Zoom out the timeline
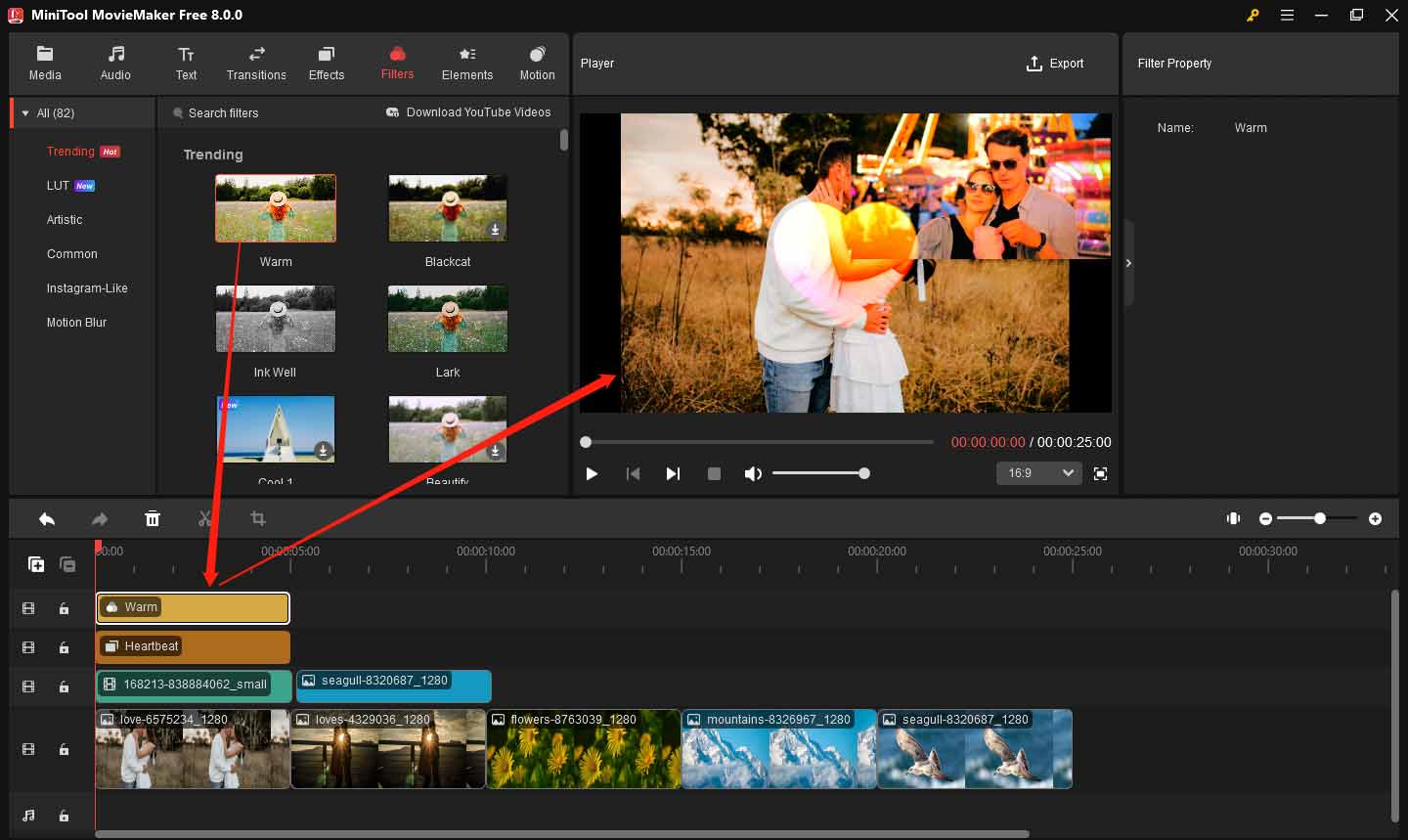The width and height of the screenshot is (1408, 840). coord(1265,519)
